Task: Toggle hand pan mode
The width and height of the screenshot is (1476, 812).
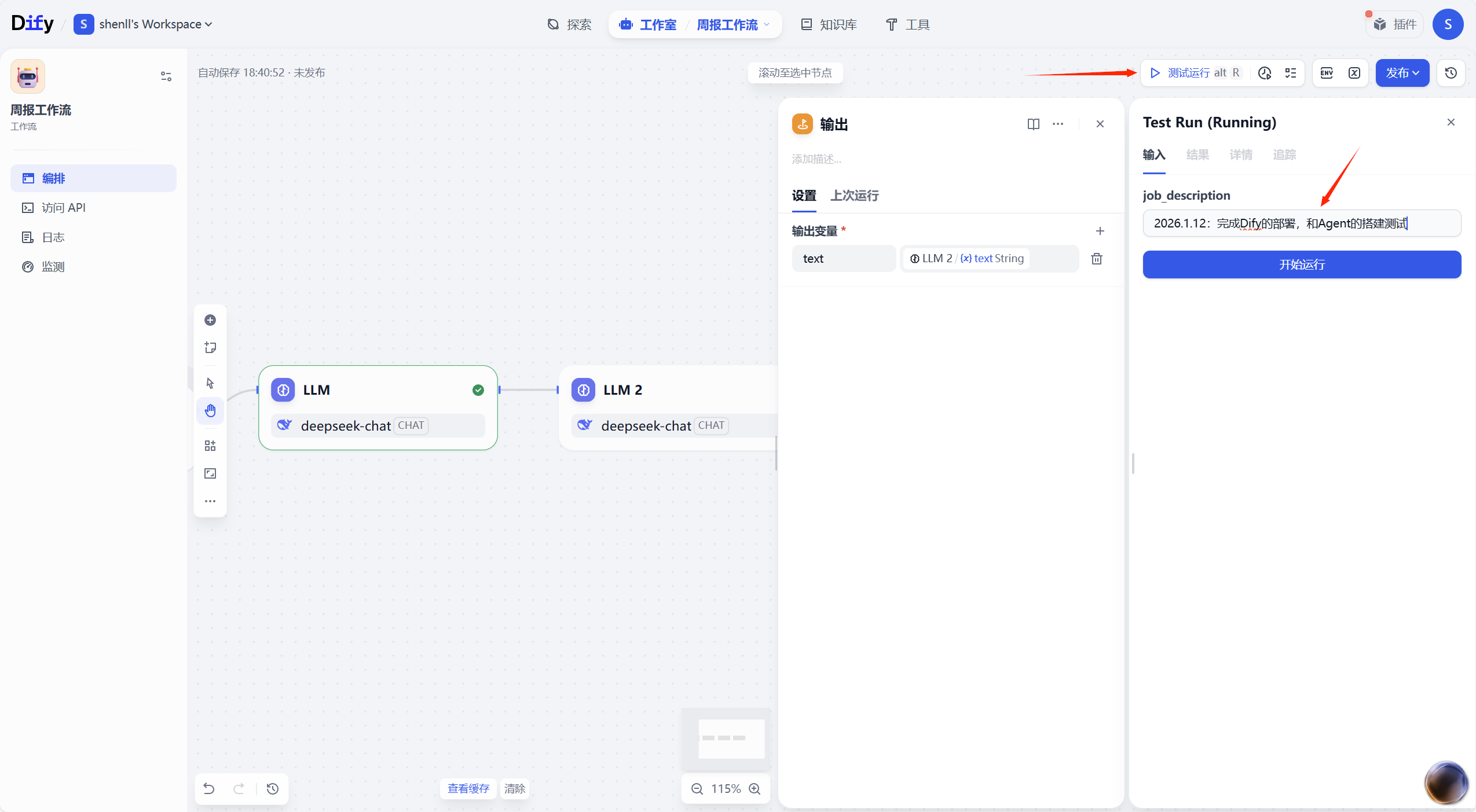Action: point(210,411)
